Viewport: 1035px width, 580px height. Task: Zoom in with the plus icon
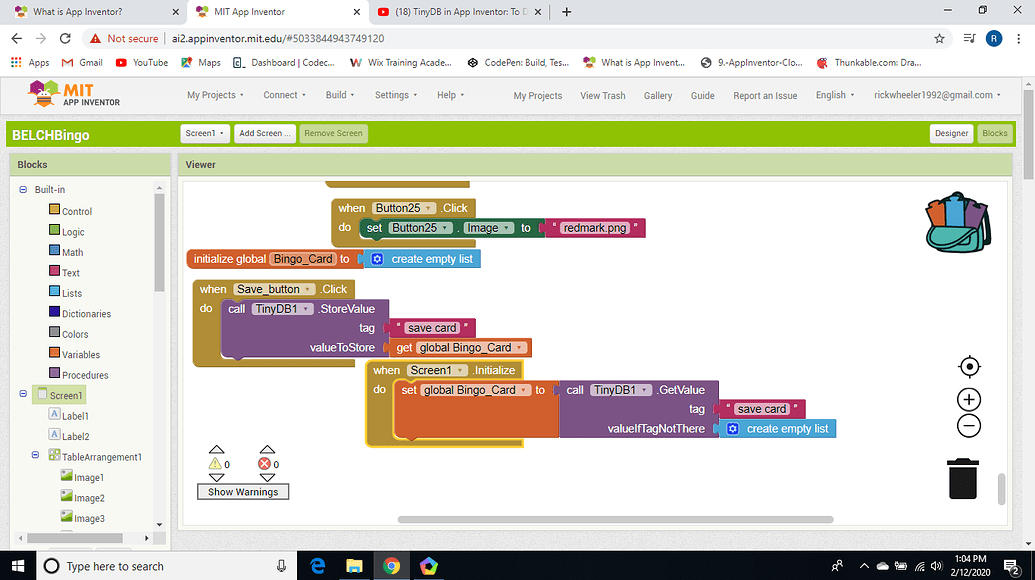tap(968, 400)
